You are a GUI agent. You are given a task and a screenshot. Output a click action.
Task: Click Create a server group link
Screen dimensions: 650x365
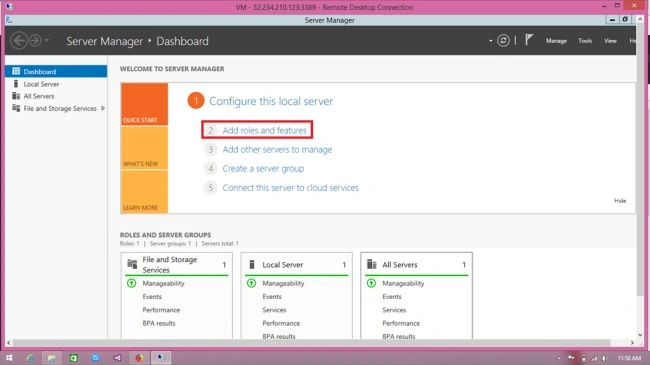coord(263,168)
